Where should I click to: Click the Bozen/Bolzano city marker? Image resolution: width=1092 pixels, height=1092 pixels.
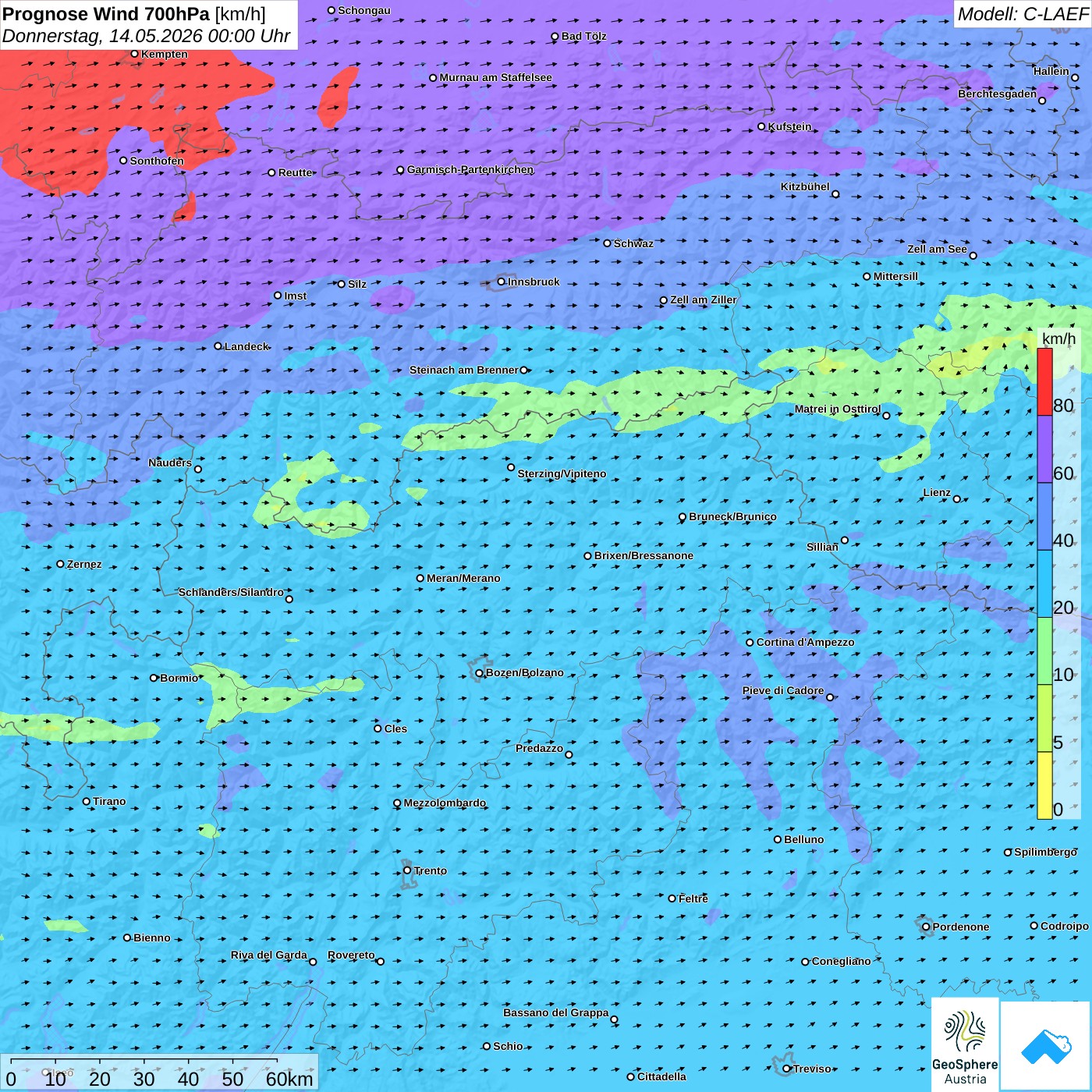click(x=479, y=672)
